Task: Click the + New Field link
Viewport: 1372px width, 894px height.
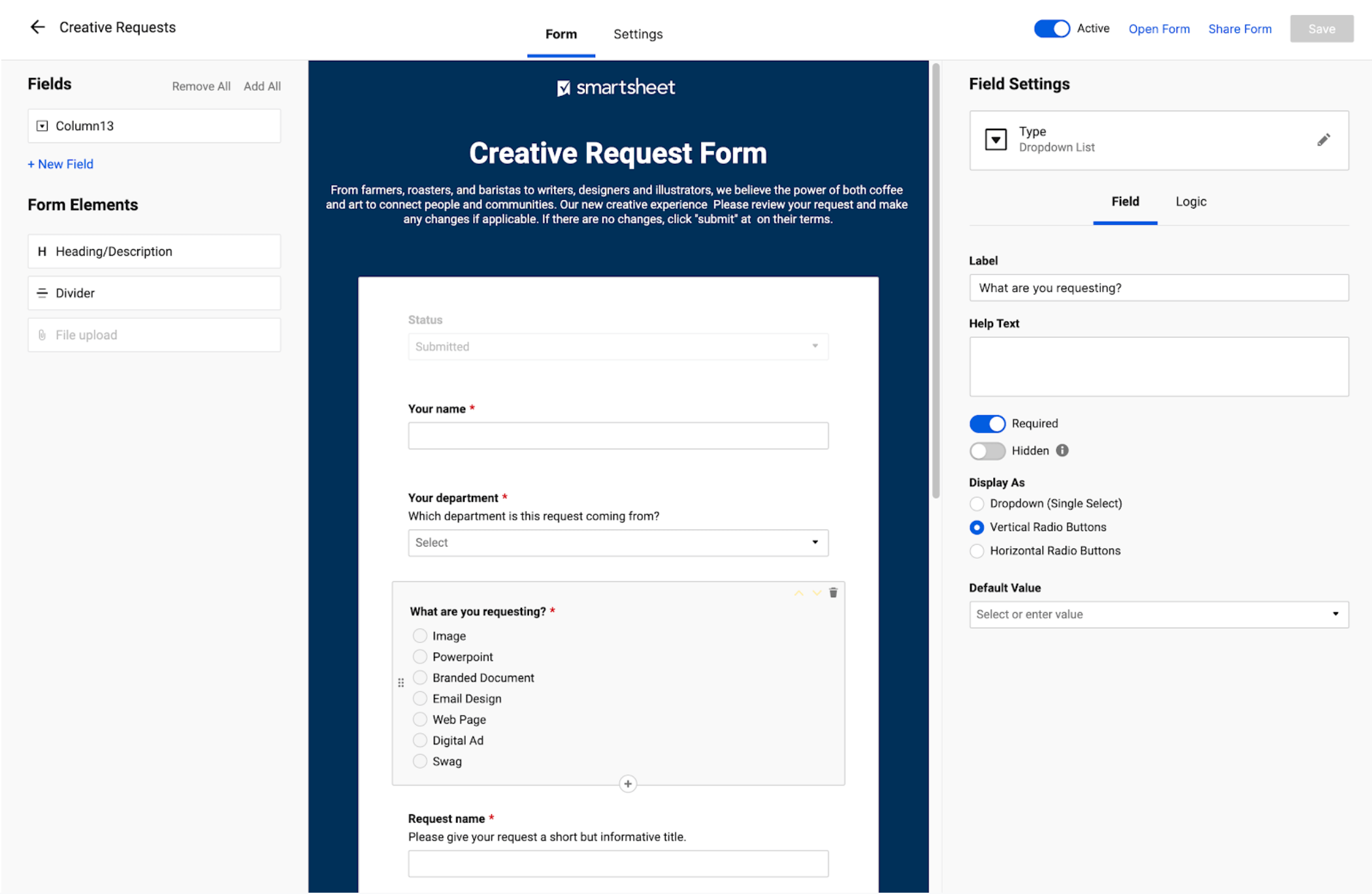Action: pyautogui.click(x=61, y=164)
